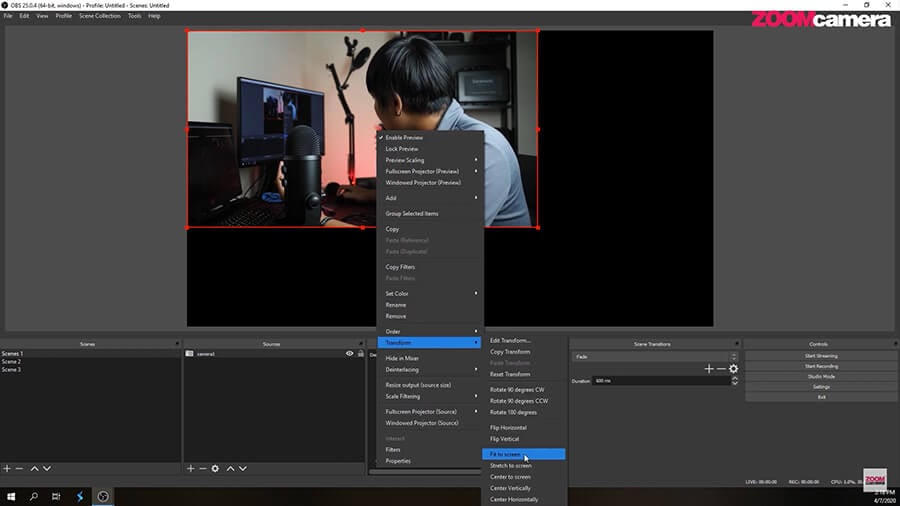
Task: Open the blue lightning app in taskbar
Action: point(80,496)
